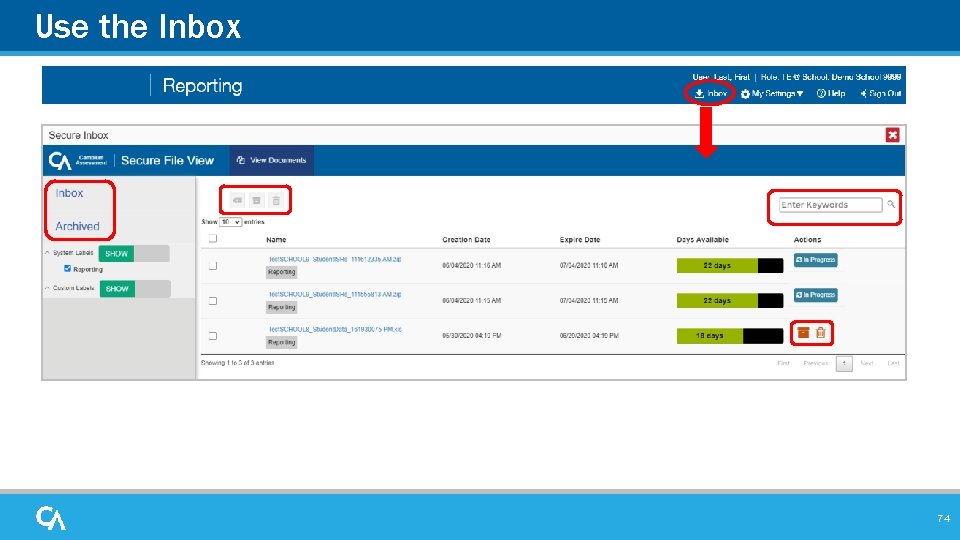Go to the First page of results

(783, 363)
